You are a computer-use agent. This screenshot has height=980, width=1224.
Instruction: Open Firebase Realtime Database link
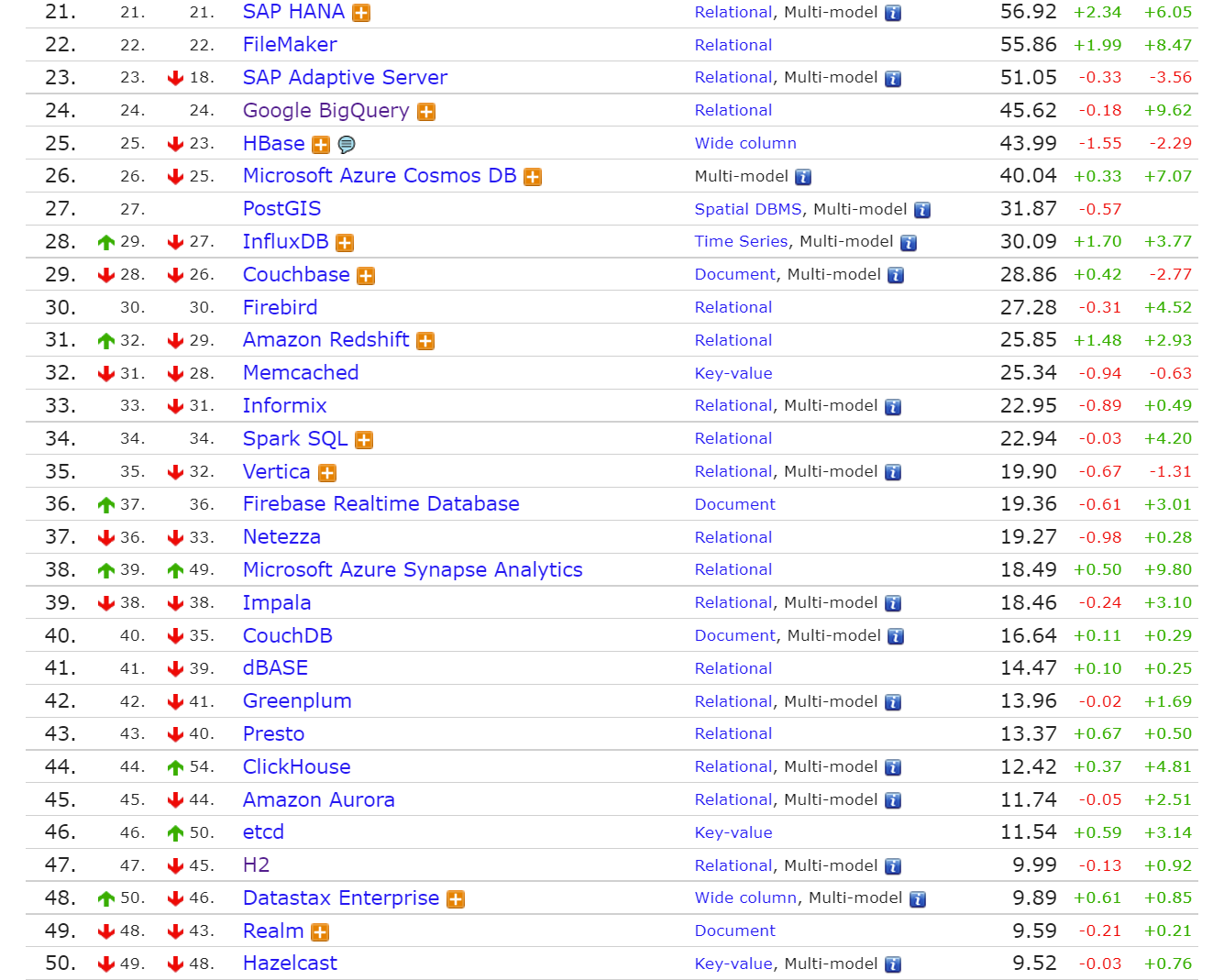coord(380,504)
